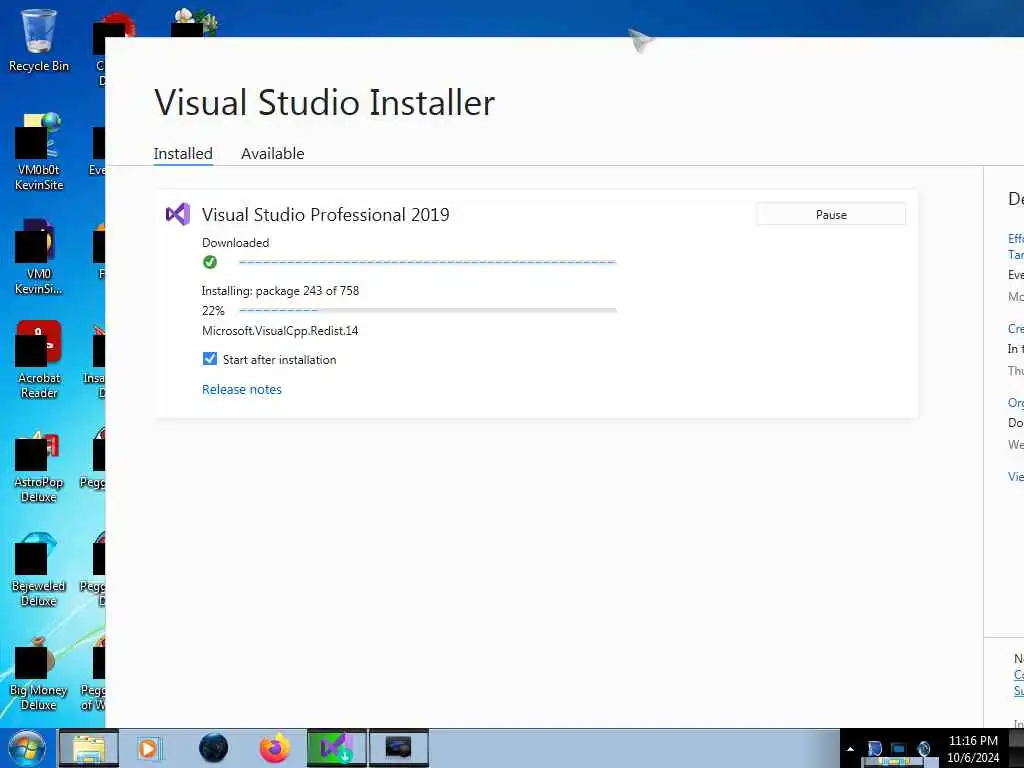
Task: Click the dark window taskbar button
Action: point(399,748)
